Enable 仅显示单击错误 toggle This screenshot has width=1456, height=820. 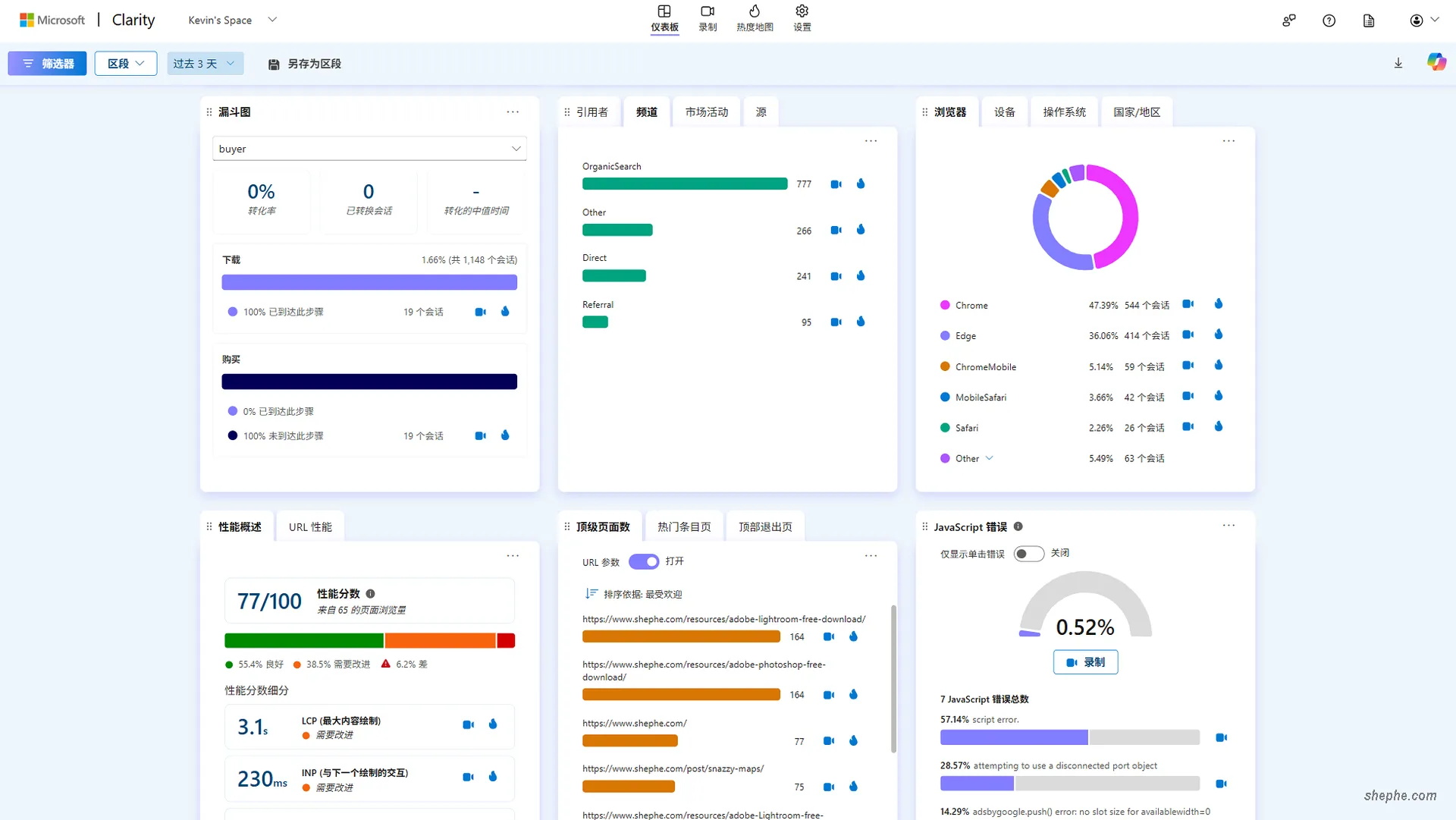click(x=1028, y=554)
